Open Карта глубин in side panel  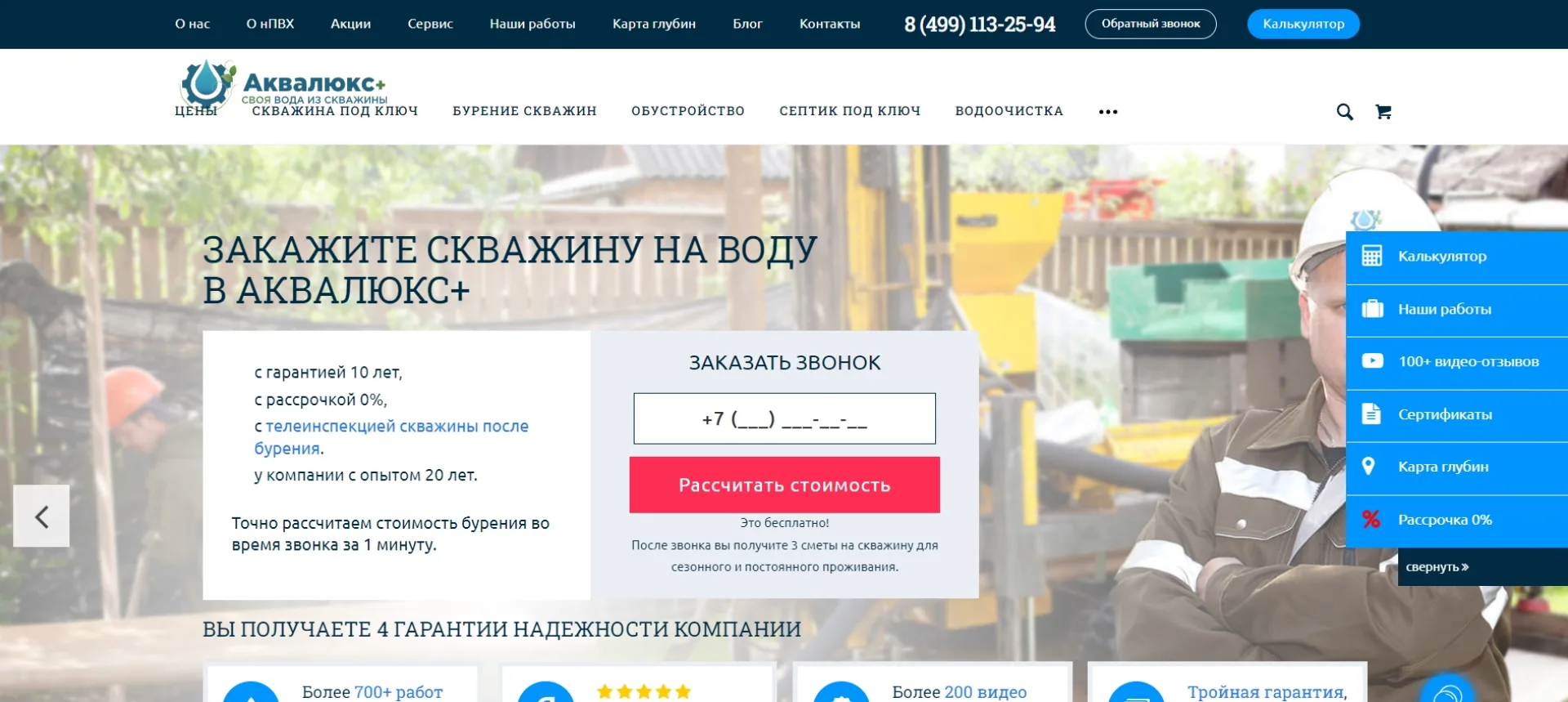pyautogui.click(x=1457, y=467)
